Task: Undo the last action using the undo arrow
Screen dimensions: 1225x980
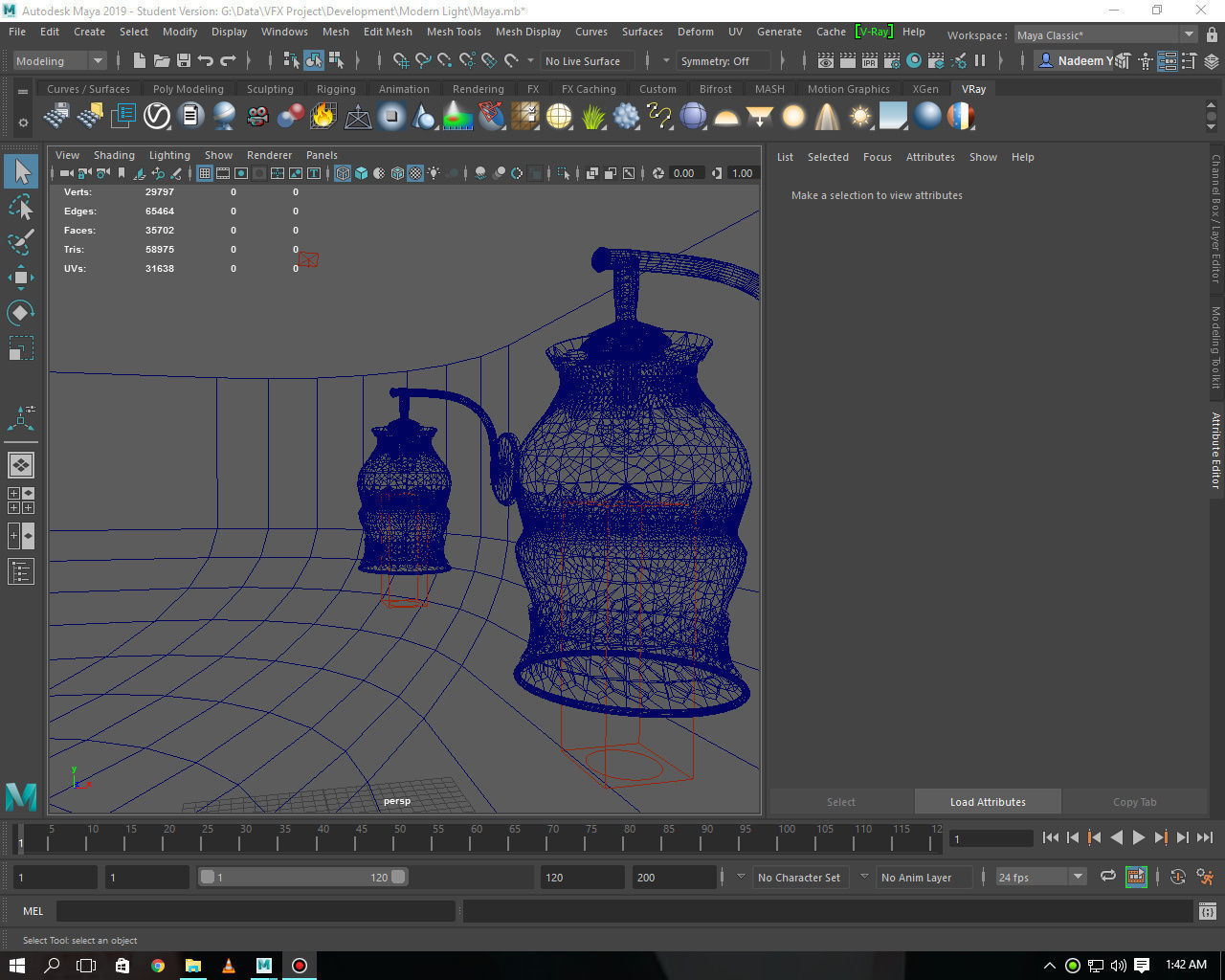Action: (205, 60)
